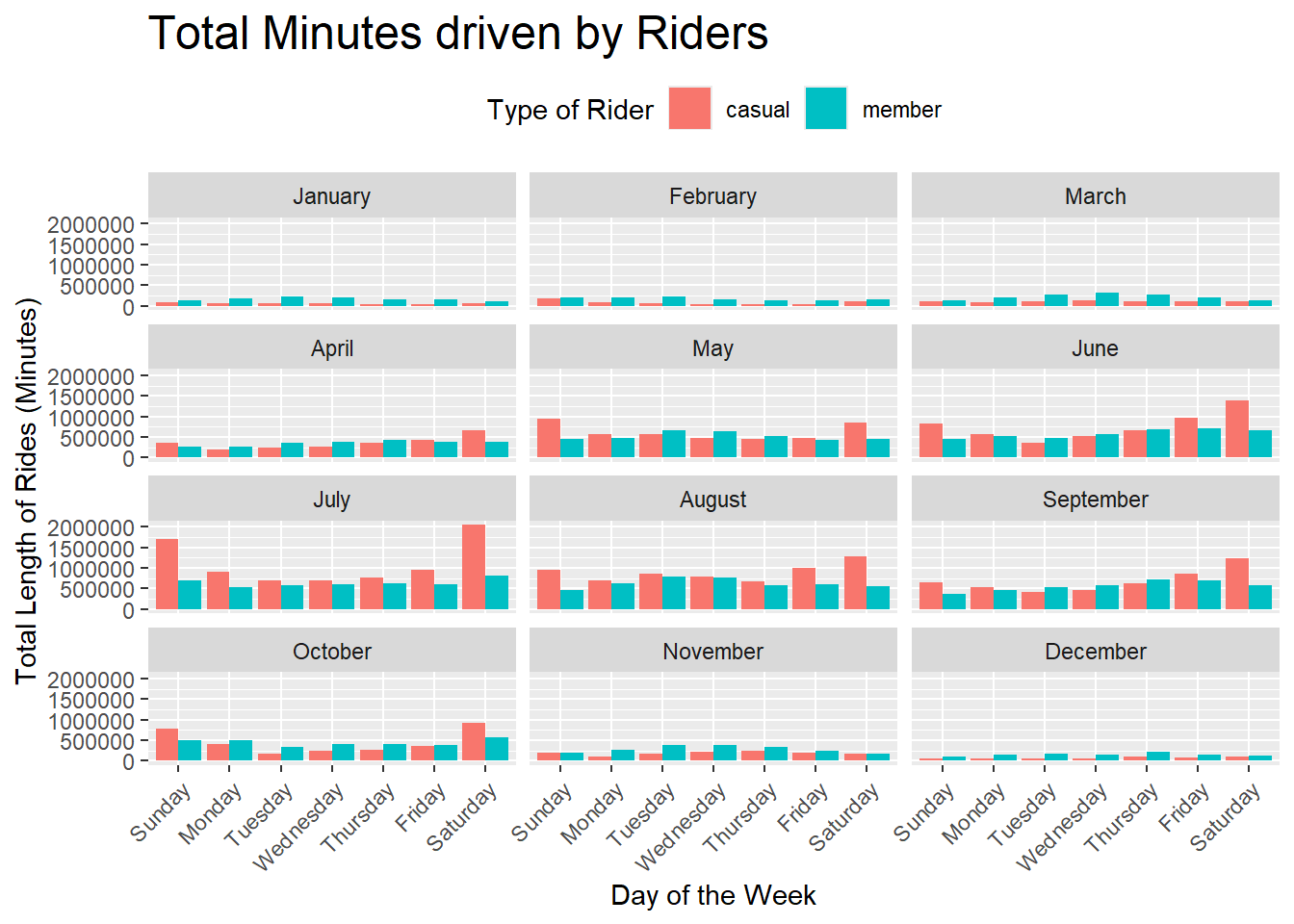Click the casual legend color swatch
This screenshot has width=1294, height=924.
point(689,109)
